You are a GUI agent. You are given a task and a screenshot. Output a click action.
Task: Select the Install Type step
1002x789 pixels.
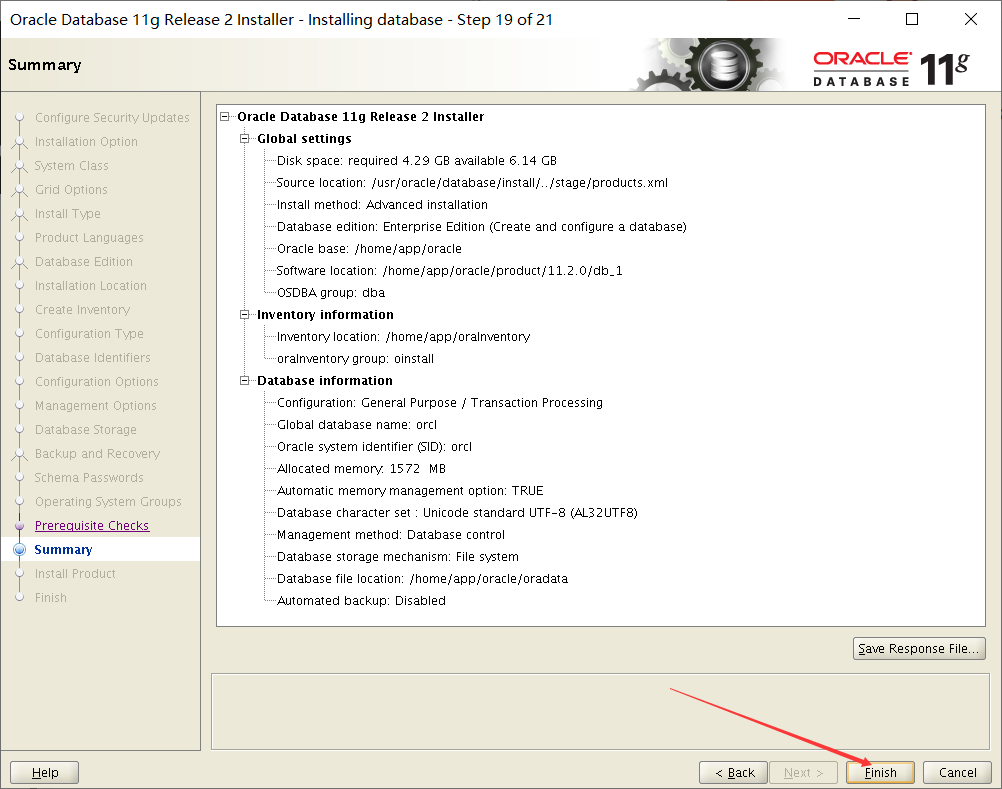67,213
